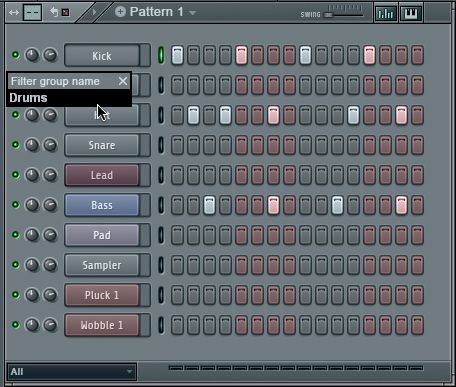Click the undo arrow icon in toolbar
Screen dimensions: 456x387
54,12
